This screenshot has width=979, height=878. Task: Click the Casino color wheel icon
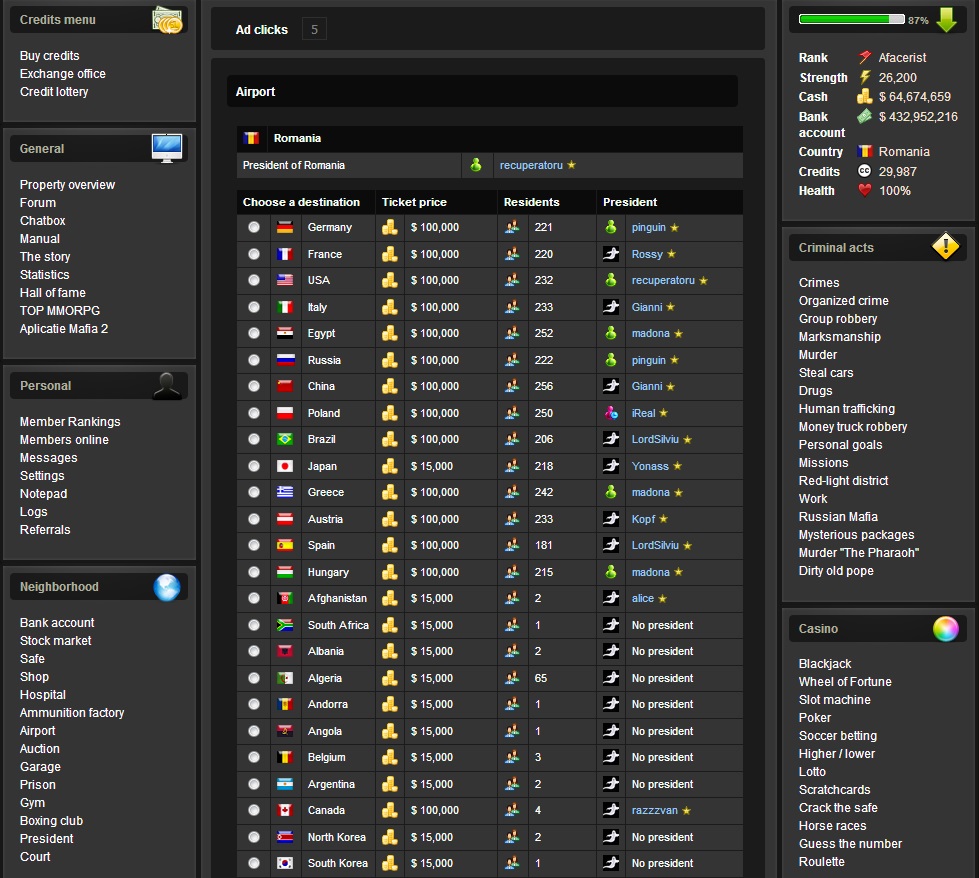click(x=945, y=628)
